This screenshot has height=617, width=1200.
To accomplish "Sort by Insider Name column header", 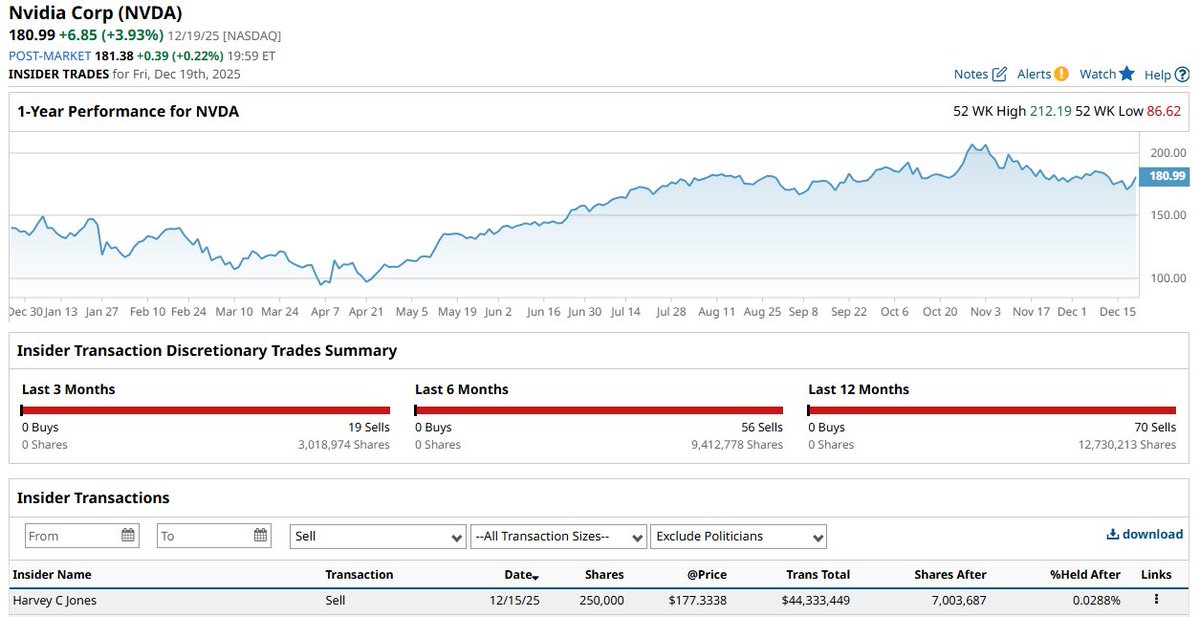I will click(x=52, y=575).
